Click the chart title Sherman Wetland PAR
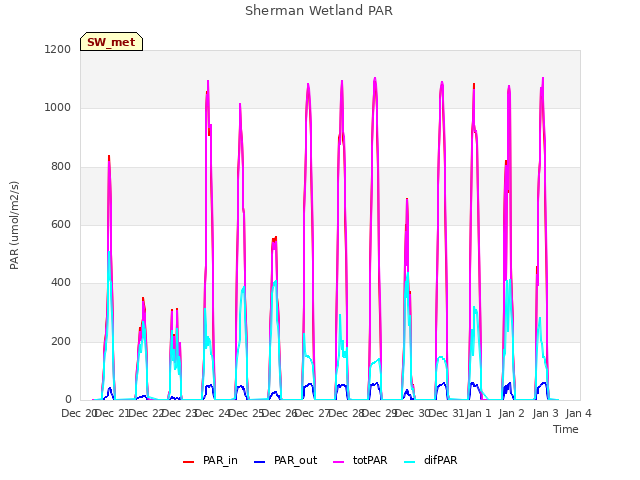This screenshot has width=640, height=480. point(319,11)
